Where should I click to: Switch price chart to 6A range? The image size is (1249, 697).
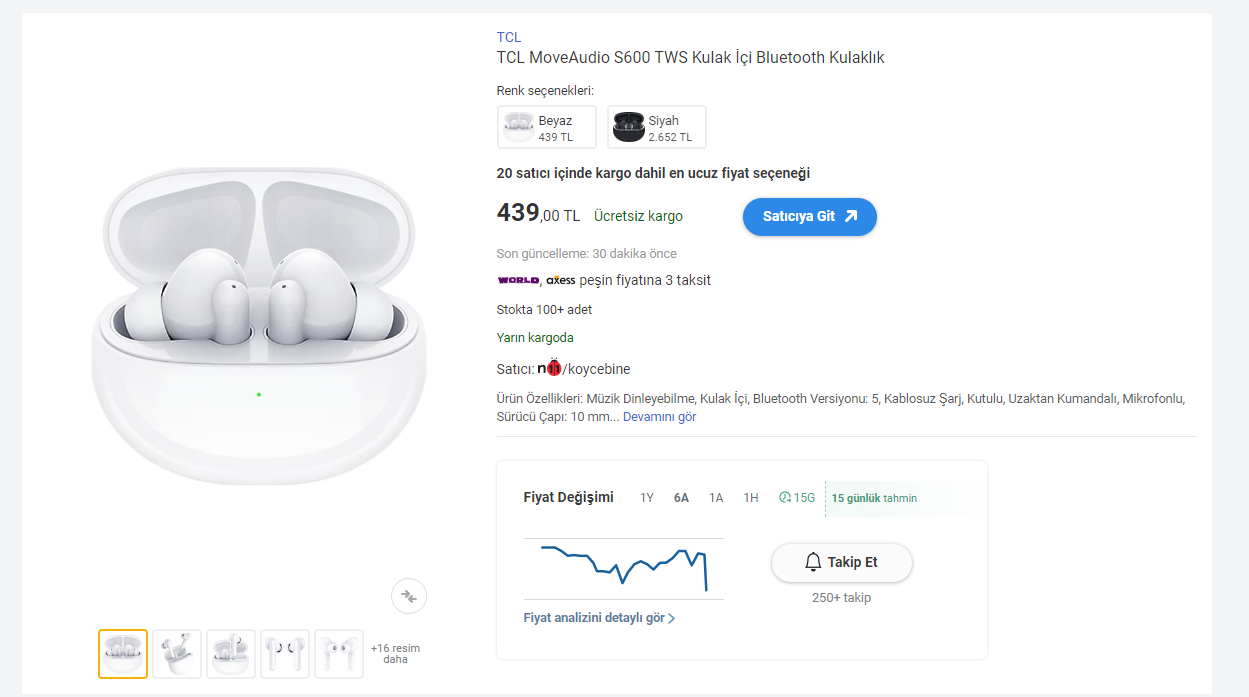coord(681,498)
